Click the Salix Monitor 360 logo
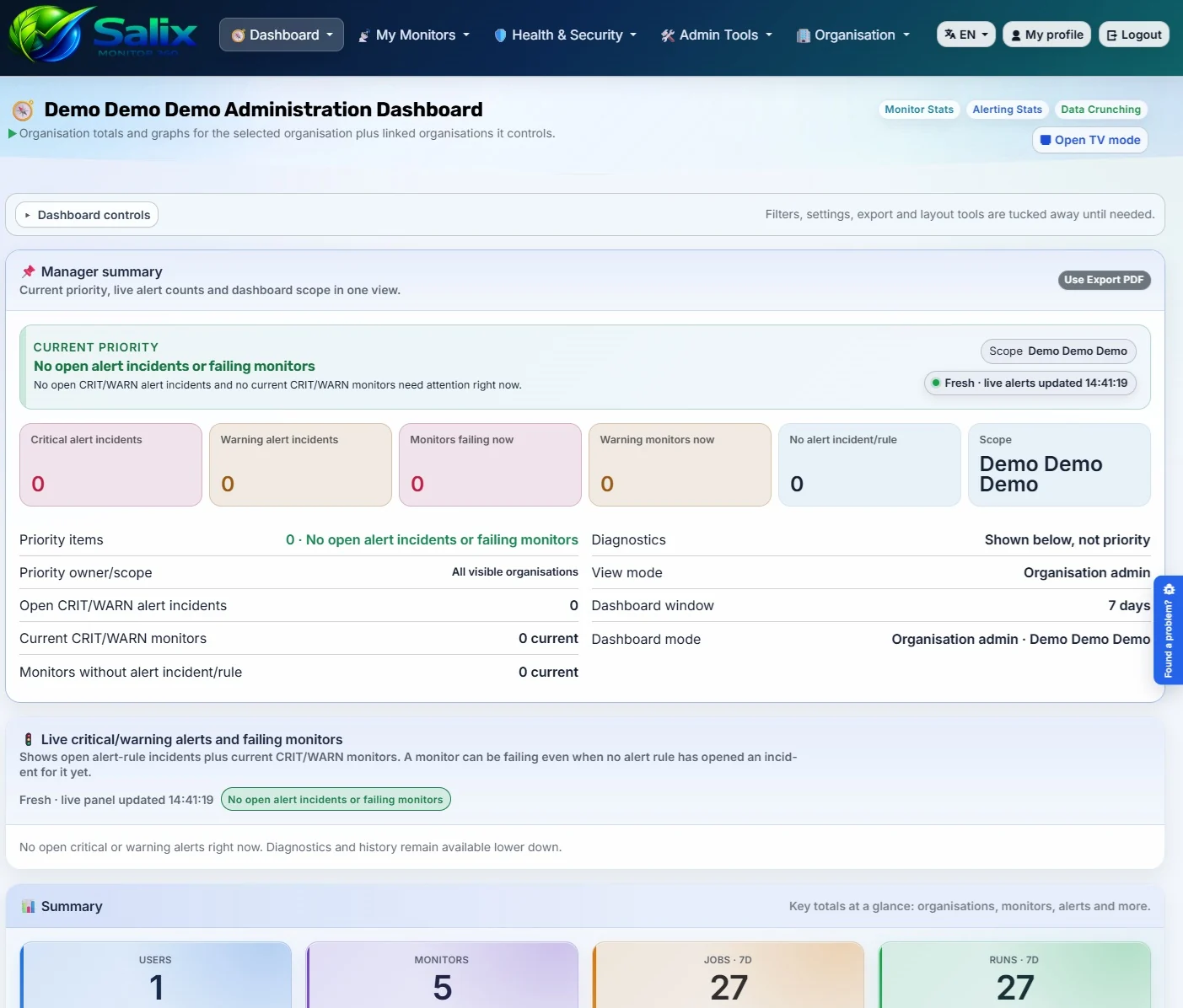 click(x=103, y=34)
